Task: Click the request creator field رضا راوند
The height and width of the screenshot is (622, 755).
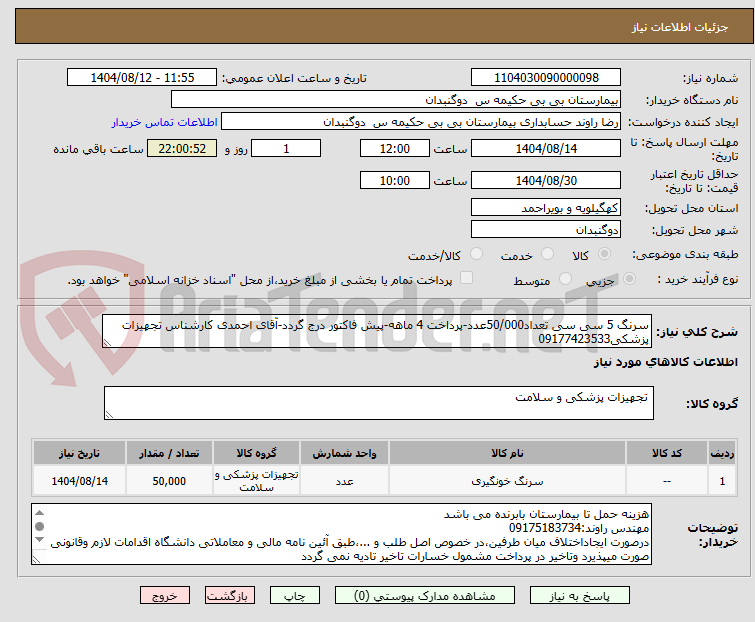Action: 420,122
